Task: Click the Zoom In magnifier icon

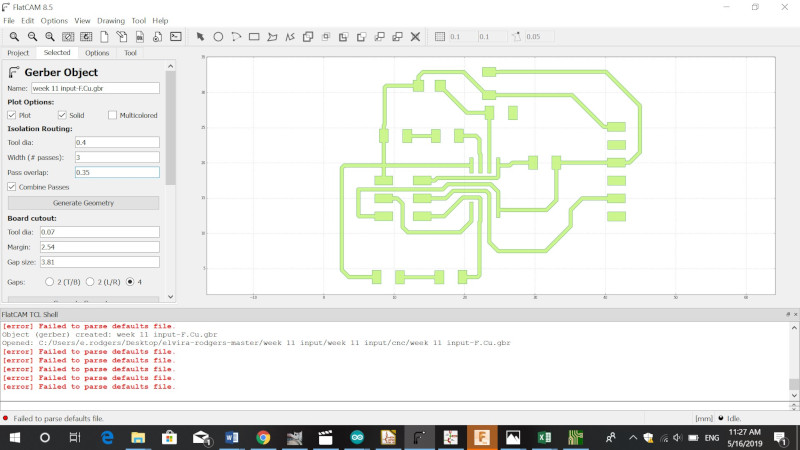Action: 51,37
